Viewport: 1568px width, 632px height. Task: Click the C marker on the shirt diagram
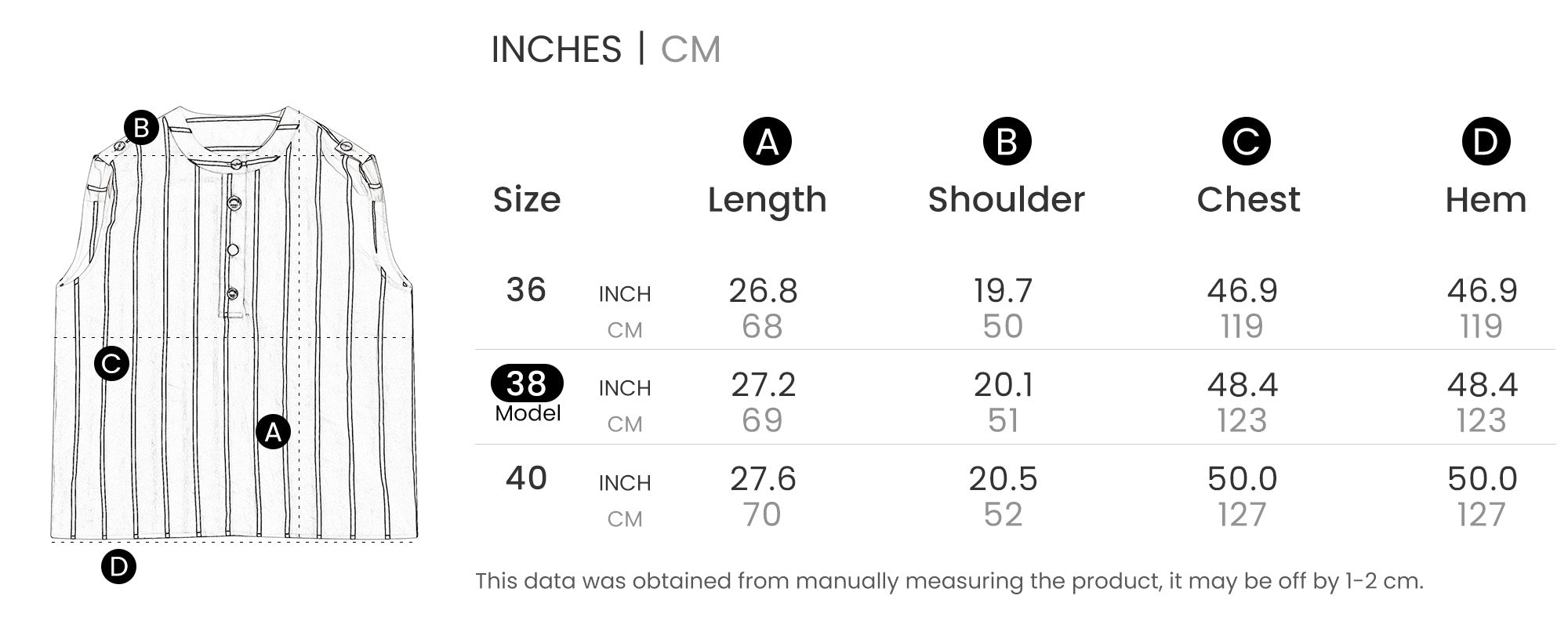click(x=111, y=363)
